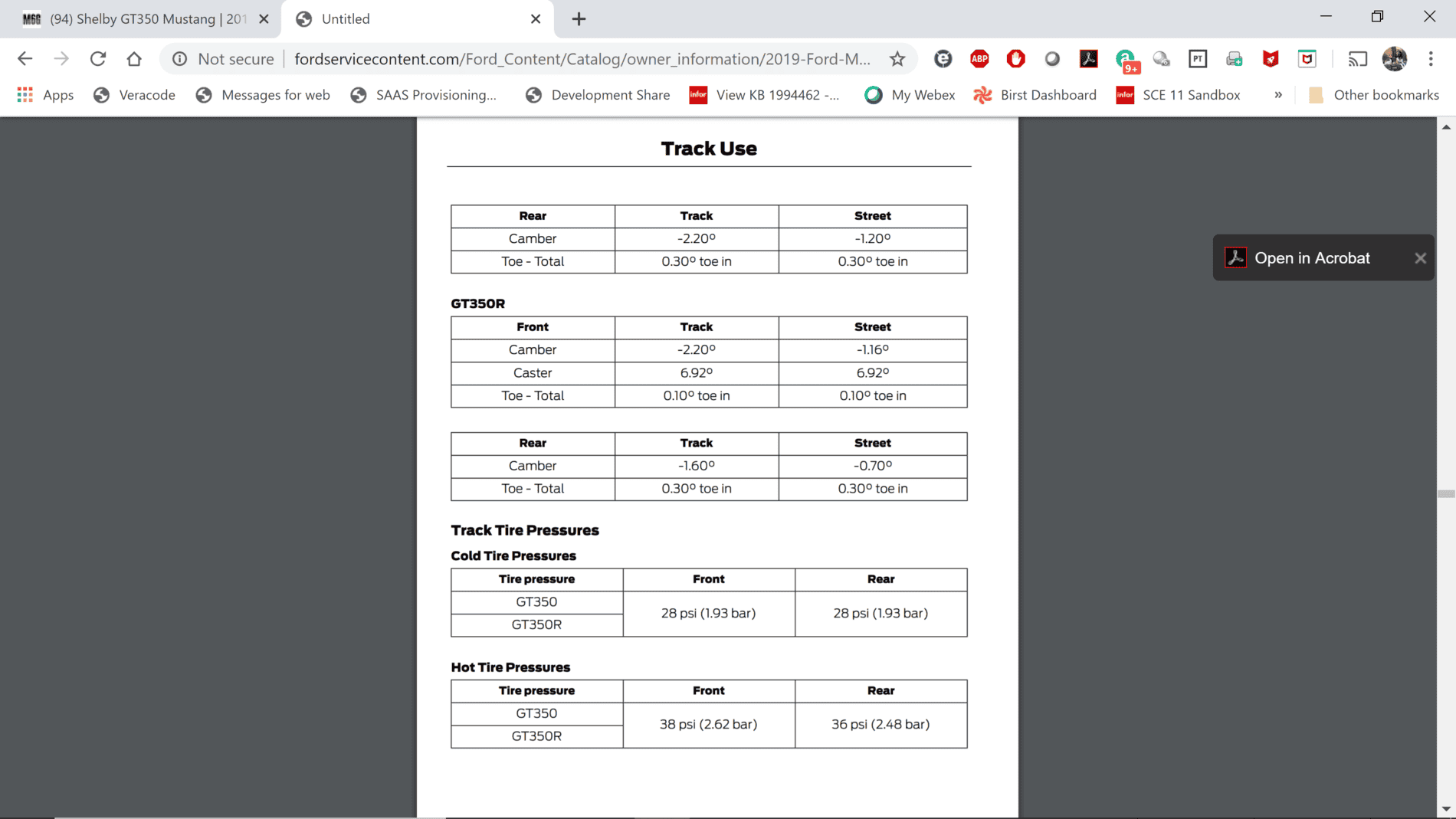The width and height of the screenshot is (1456, 819).
Task: Open Adobe Acrobat extension icon
Action: [x=1089, y=59]
